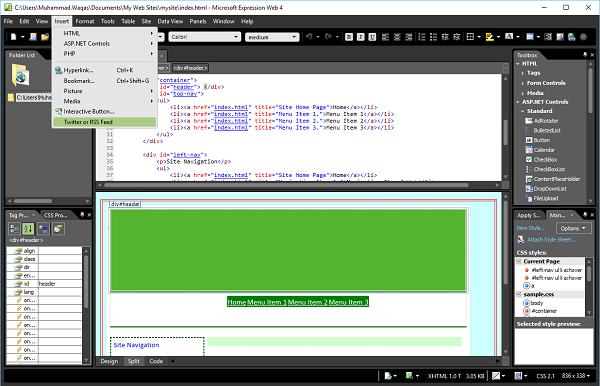Viewport: 600px width, 386px height.
Task: Click the Italic formatting icon
Action: coord(360,37)
